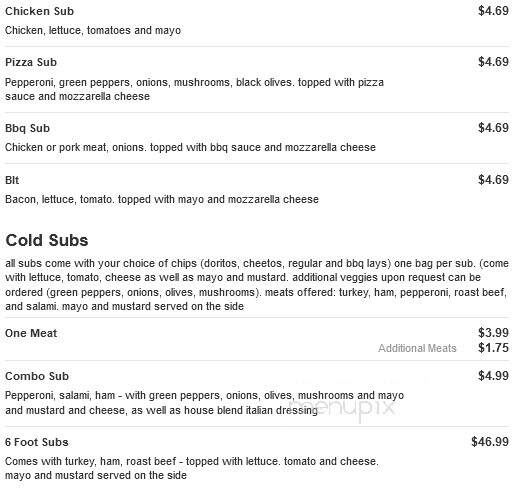Click the $3.99 One Meat price
The width and height of the screenshot is (521, 490).
(x=493, y=332)
